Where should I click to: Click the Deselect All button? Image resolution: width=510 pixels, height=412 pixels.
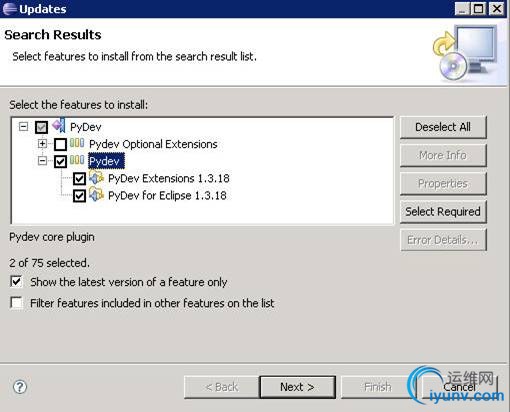[443, 127]
